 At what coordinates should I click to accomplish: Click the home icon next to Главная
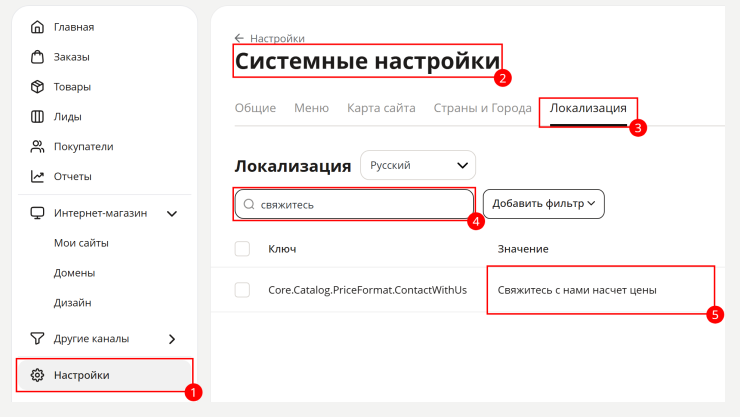click(37, 27)
